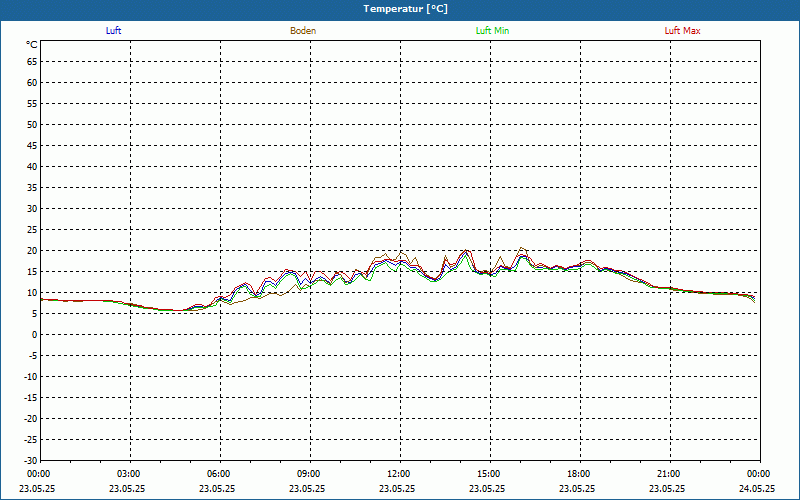Click the 03:00 time axis label
This screenshot has width=800, height=500.
click(130, 474)
